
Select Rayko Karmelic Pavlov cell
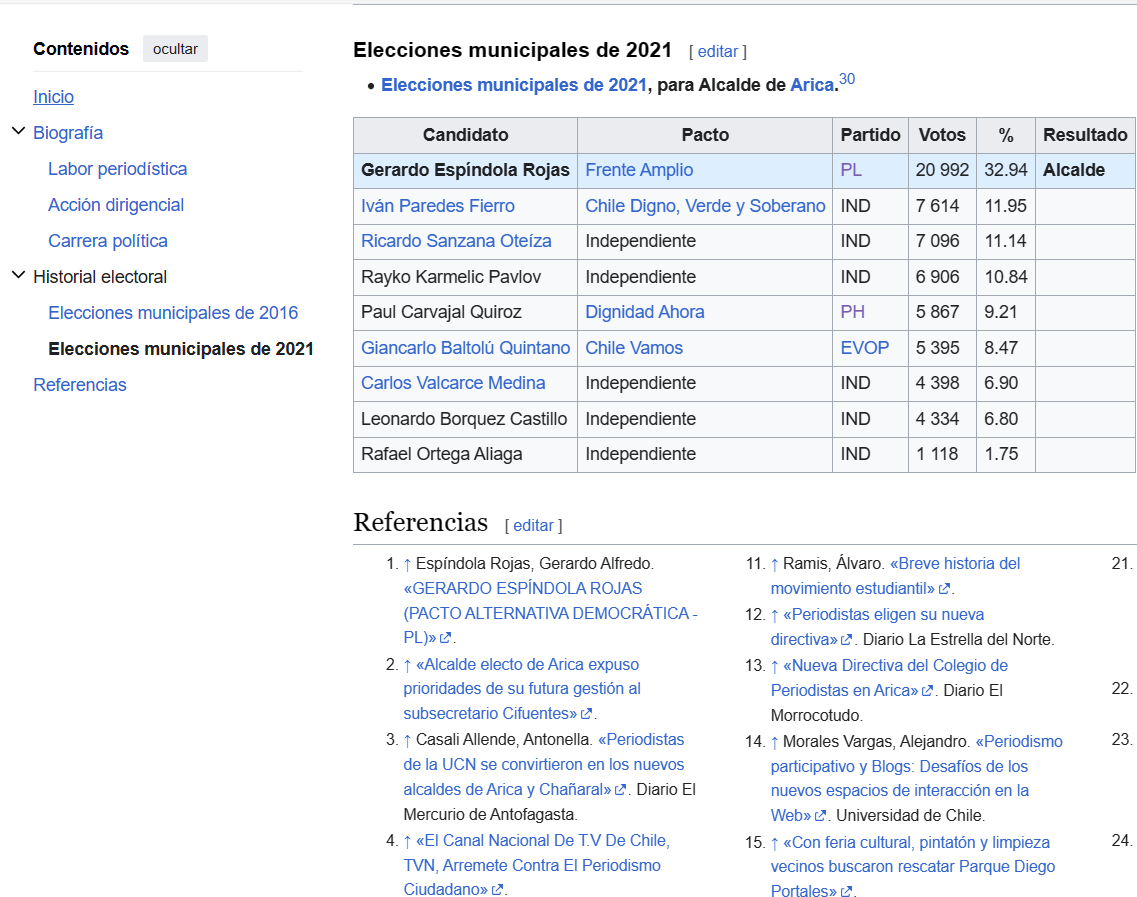[466, 277]
